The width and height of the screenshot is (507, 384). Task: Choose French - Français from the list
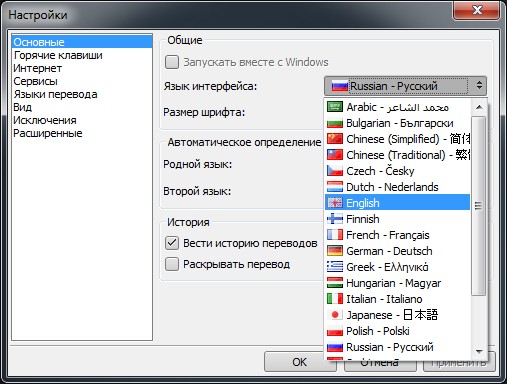pos(397,235)
